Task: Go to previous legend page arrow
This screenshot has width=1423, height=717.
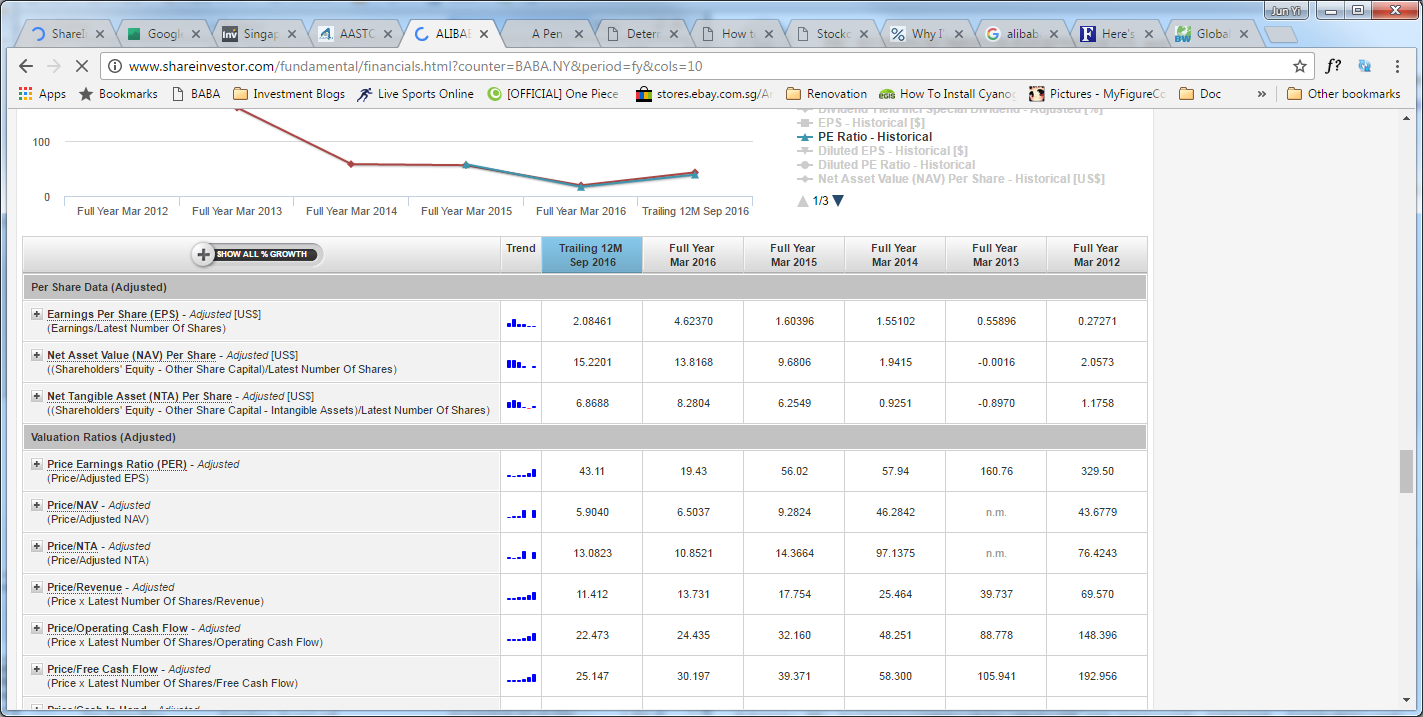Action: coord(802,201)
